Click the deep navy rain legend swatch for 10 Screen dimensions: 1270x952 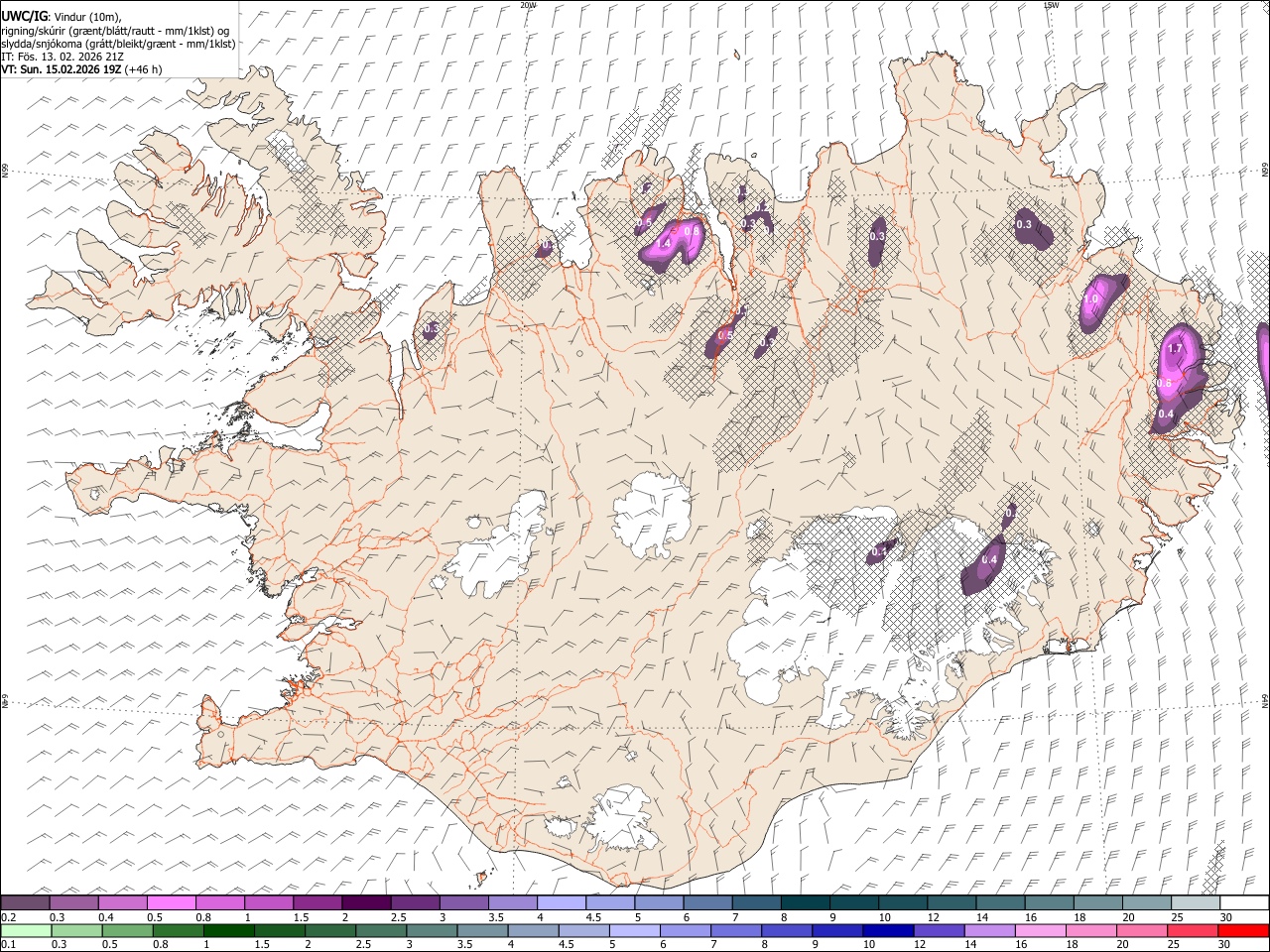(887, 931)
